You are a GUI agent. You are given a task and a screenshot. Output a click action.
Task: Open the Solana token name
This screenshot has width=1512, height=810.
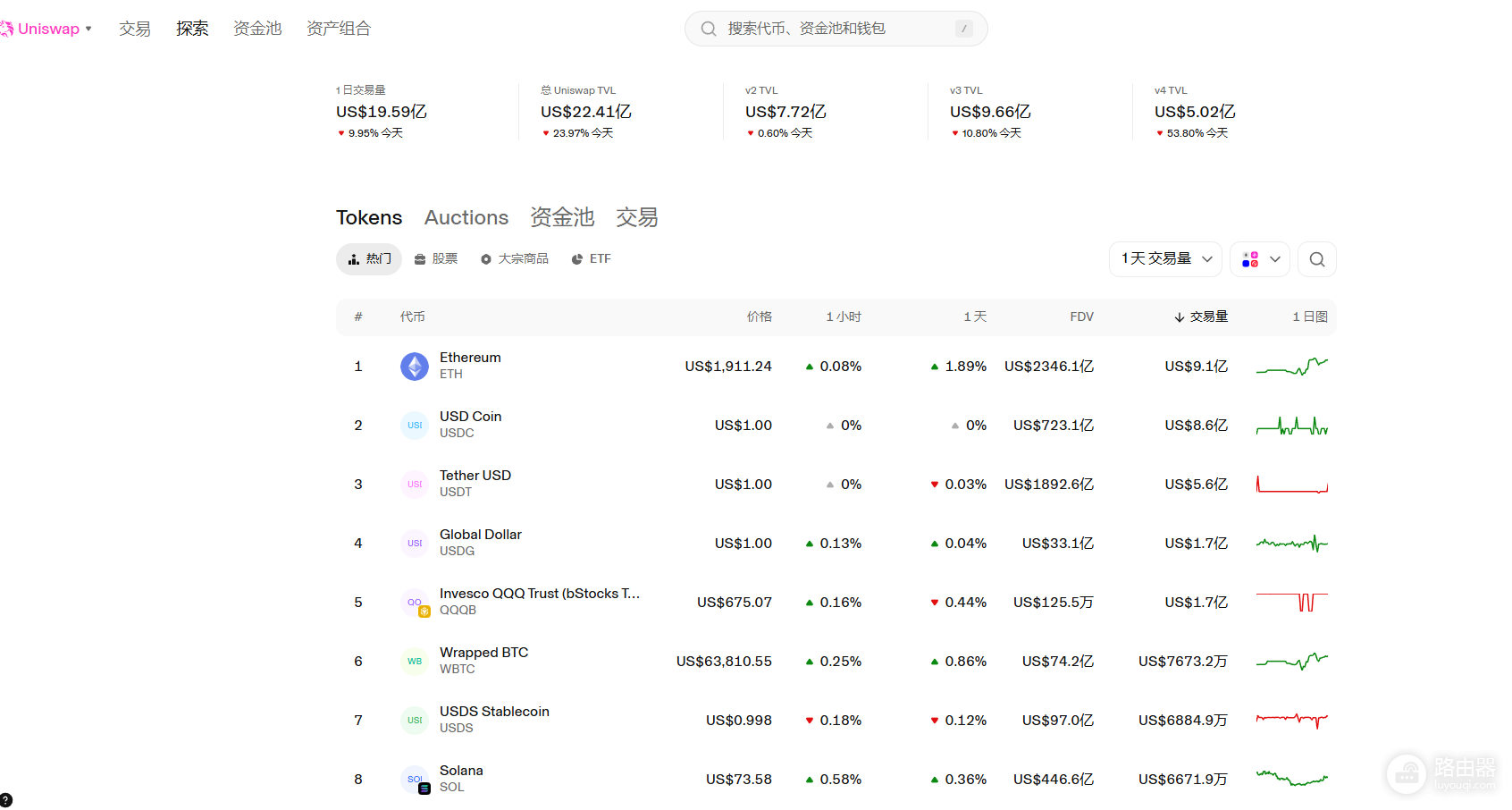click(461, 771)
